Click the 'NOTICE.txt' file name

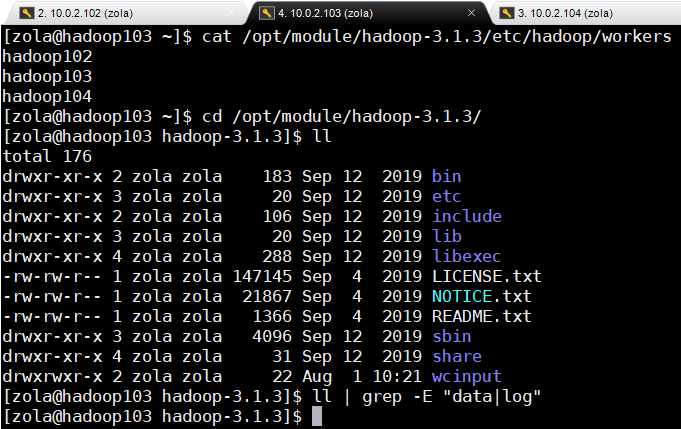click(482, 296)
